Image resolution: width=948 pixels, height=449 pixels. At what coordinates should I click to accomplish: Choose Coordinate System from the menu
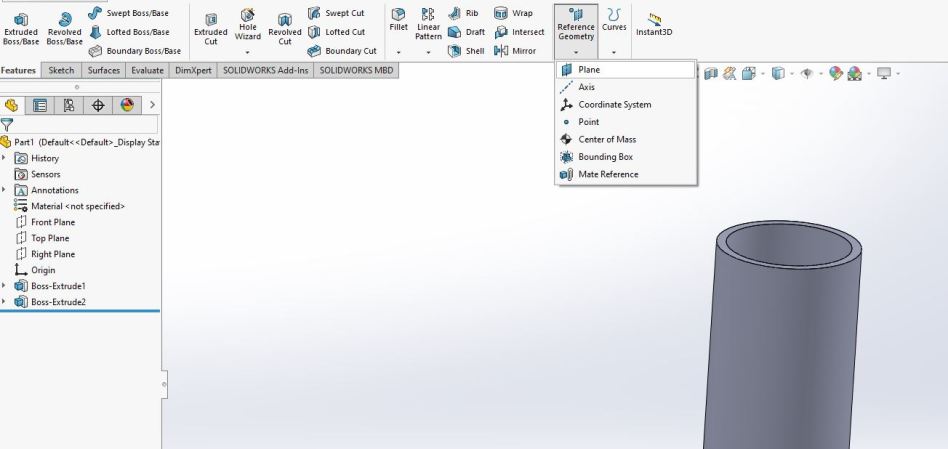click(614, 105)
